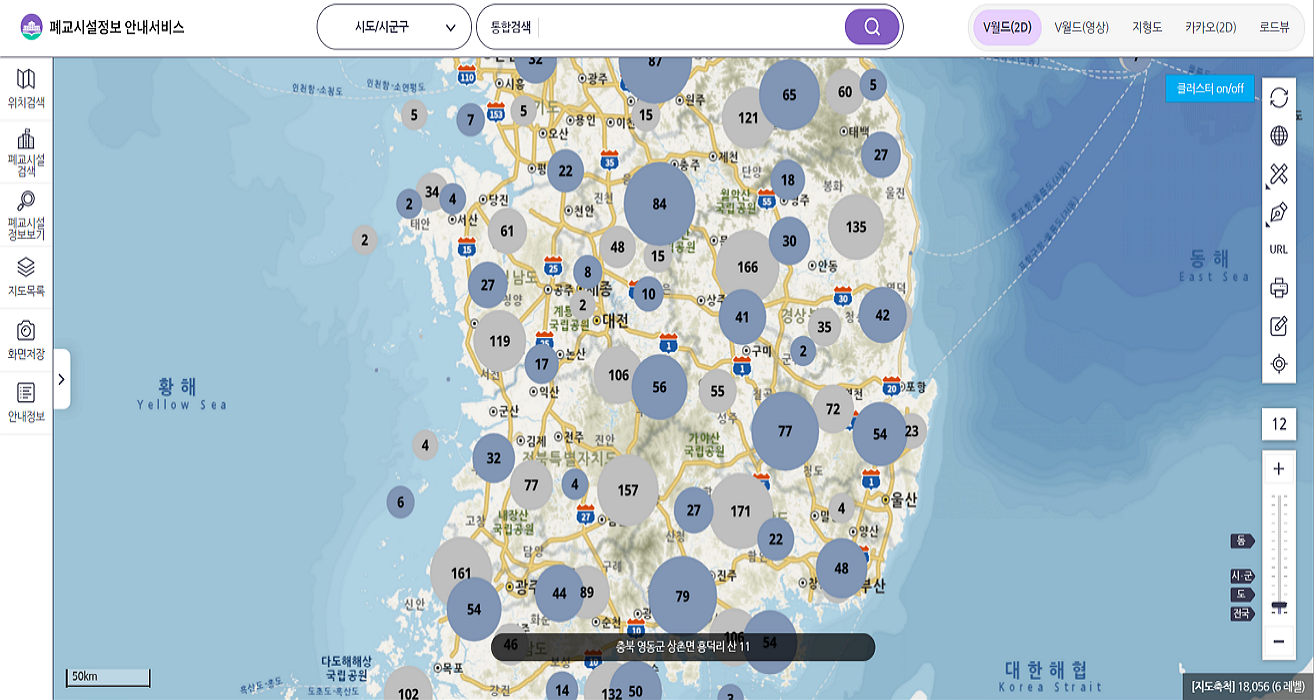
Task: Click the 통합검색 search input field
Action: 690,27
